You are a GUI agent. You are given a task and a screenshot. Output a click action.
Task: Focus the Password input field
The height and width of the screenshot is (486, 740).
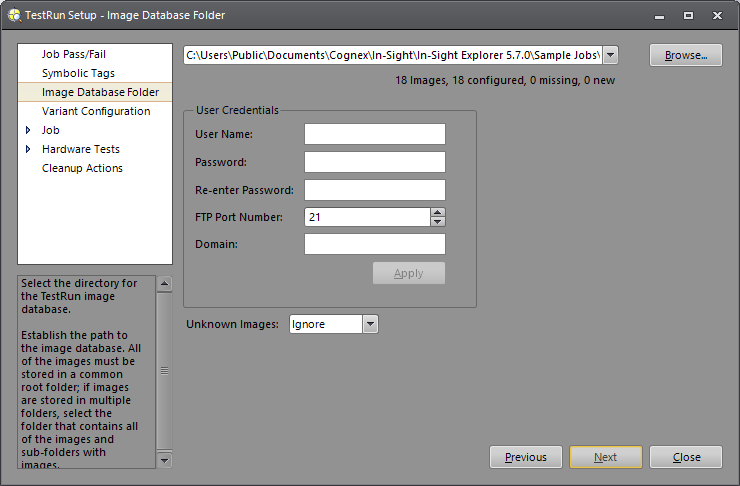(374, 162)
